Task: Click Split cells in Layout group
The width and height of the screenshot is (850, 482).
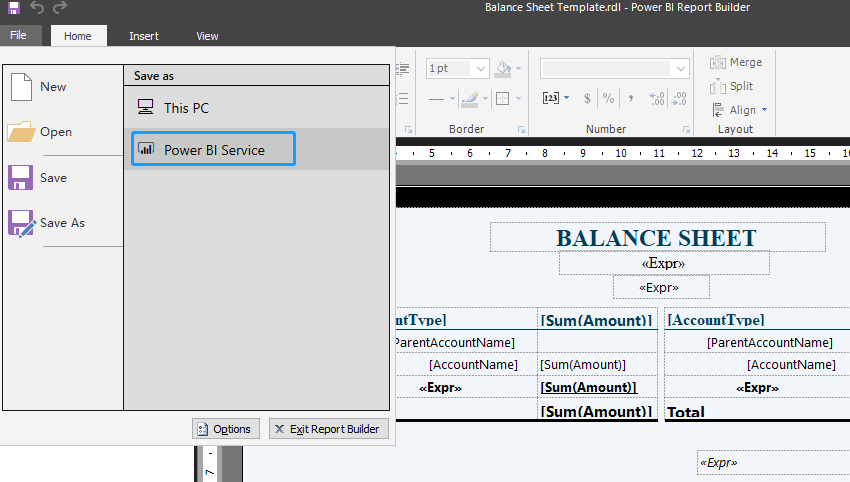Action: point(732,86)
